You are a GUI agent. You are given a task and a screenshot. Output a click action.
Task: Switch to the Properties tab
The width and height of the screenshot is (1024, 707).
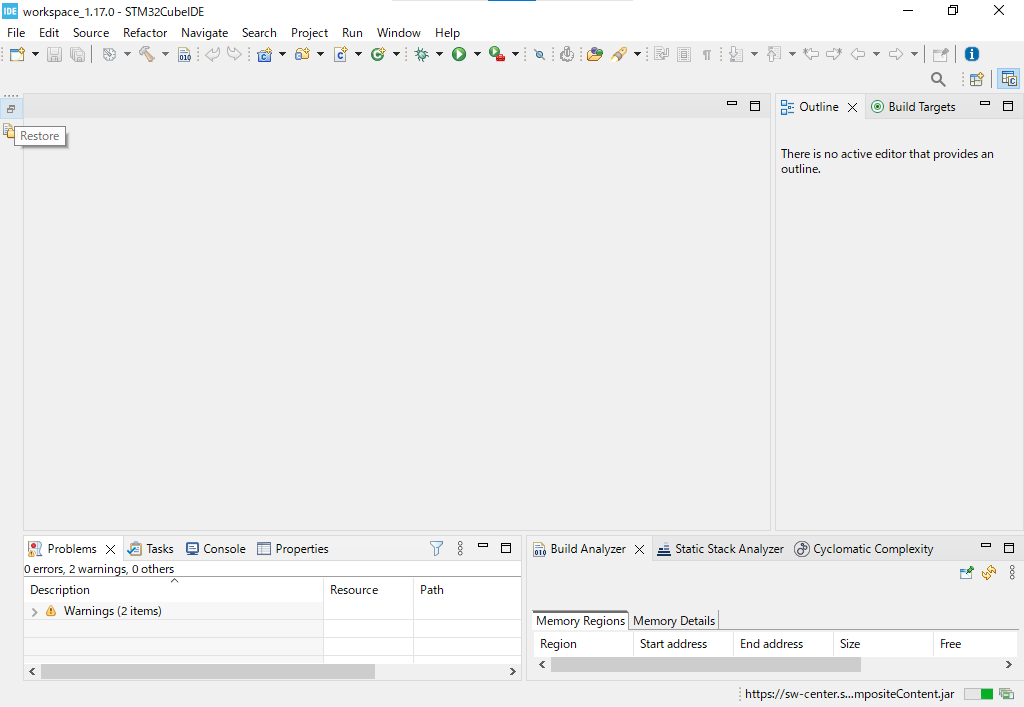click(293, 549)
